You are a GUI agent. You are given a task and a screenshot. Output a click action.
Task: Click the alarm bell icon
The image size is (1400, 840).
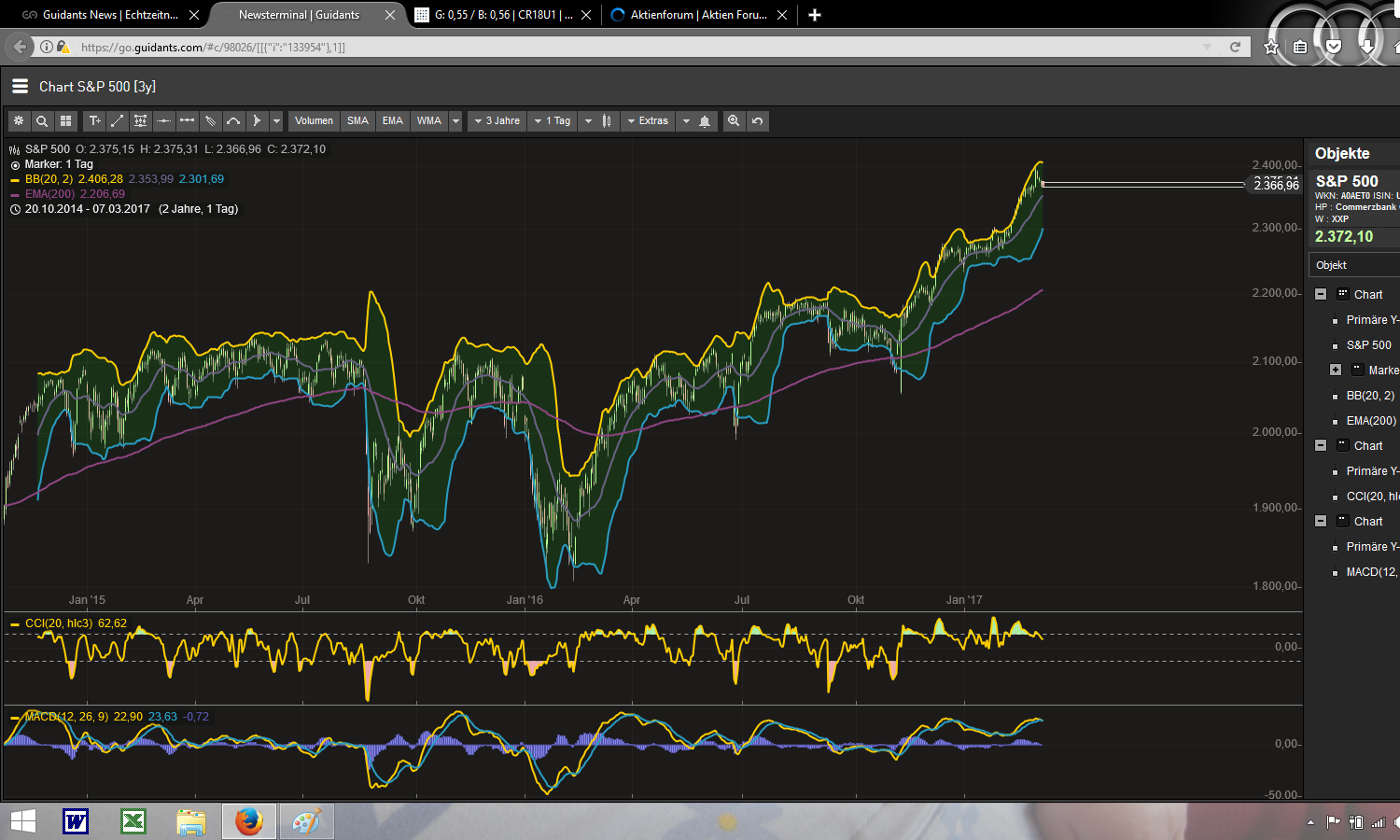705,121
